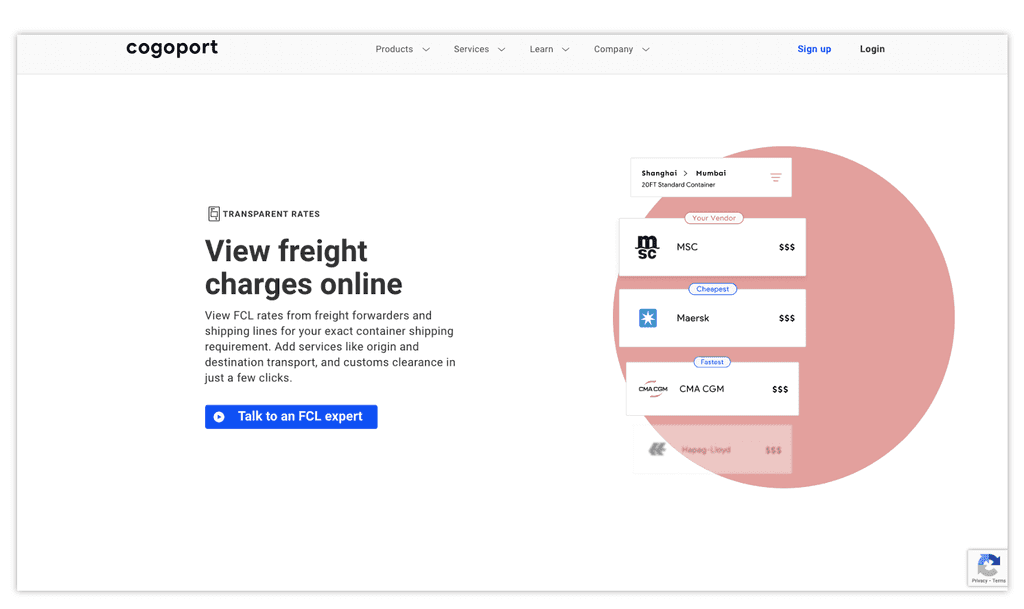This screenshot has height=609, width=1024.
Task: Click the 20FT Standard Container text
Action: (x=678, y=185)
